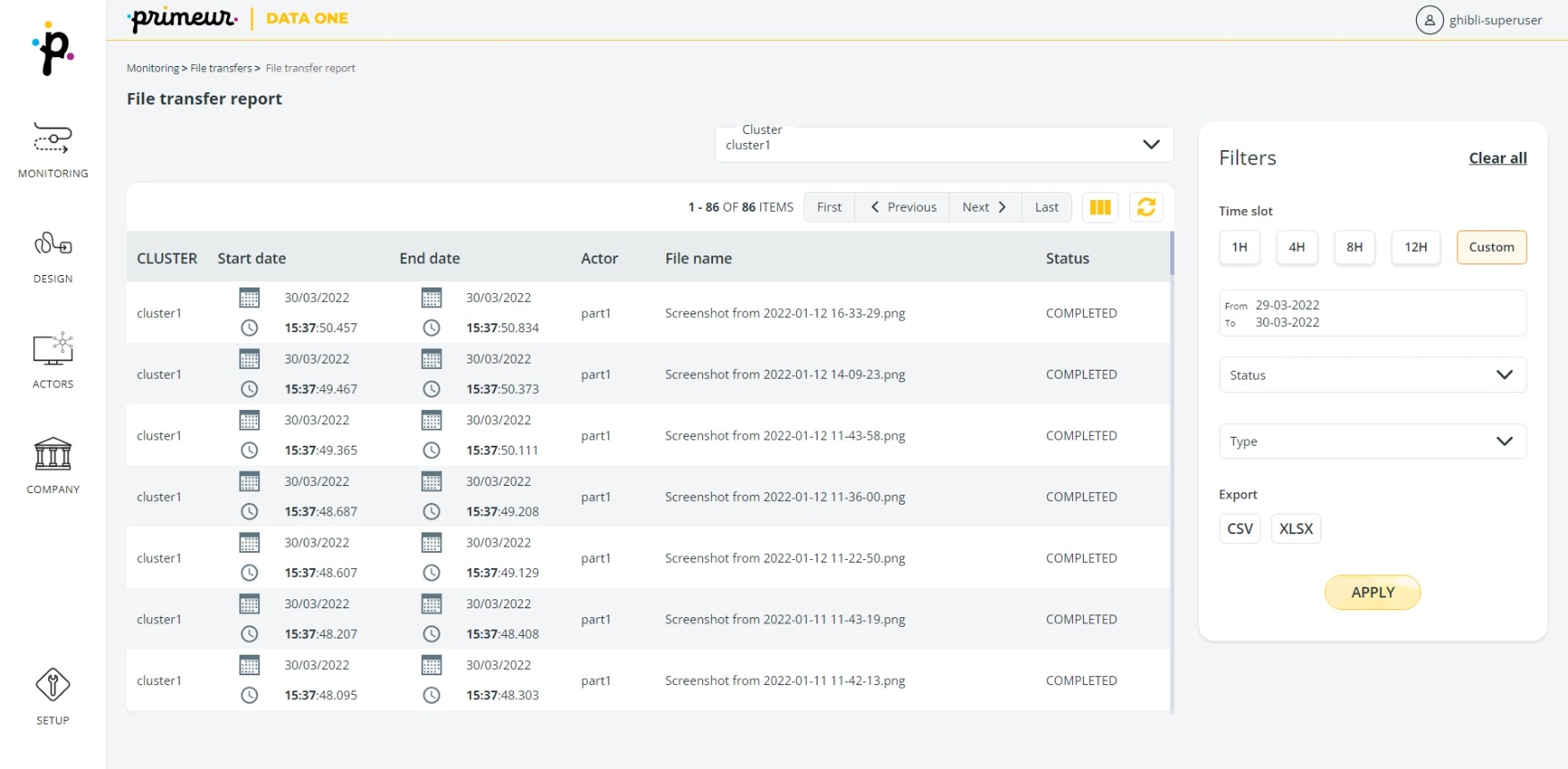The width and height of the screenshot is (1568, 769).
Task: Click clock icon beside start time 15:37:48.607
Action: pos(249,573)
